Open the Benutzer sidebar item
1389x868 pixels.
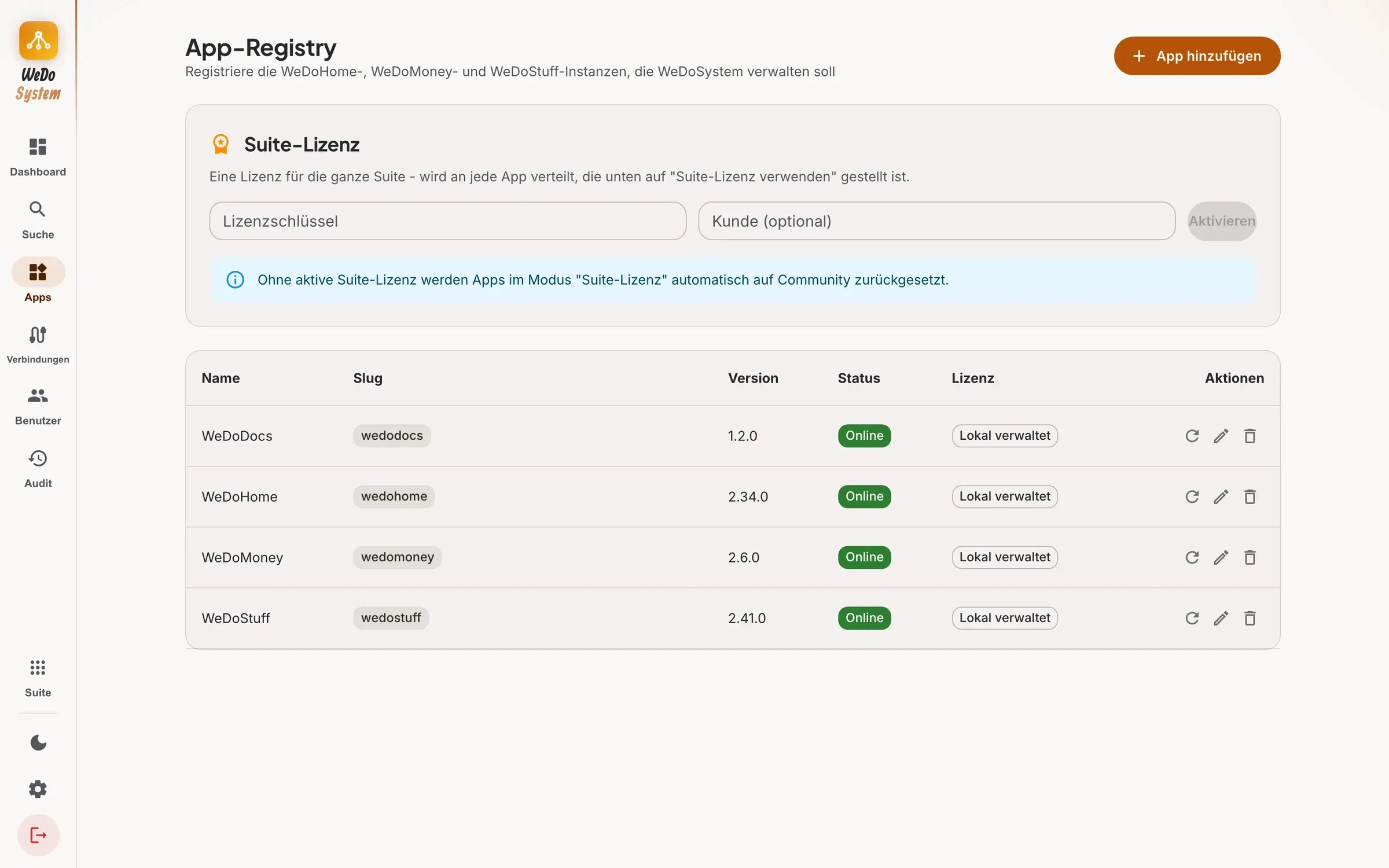tap(38, 407)
